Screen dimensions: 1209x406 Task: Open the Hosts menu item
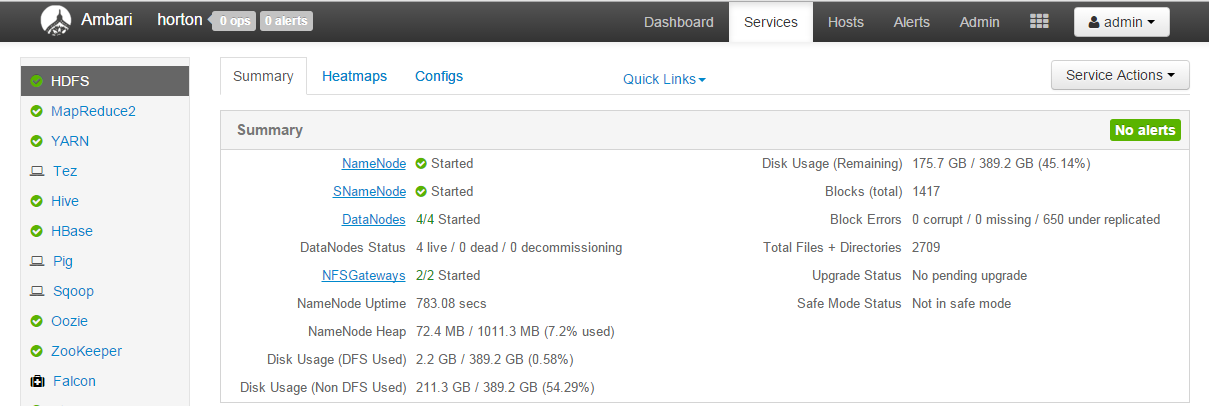(x=846, y=22)
